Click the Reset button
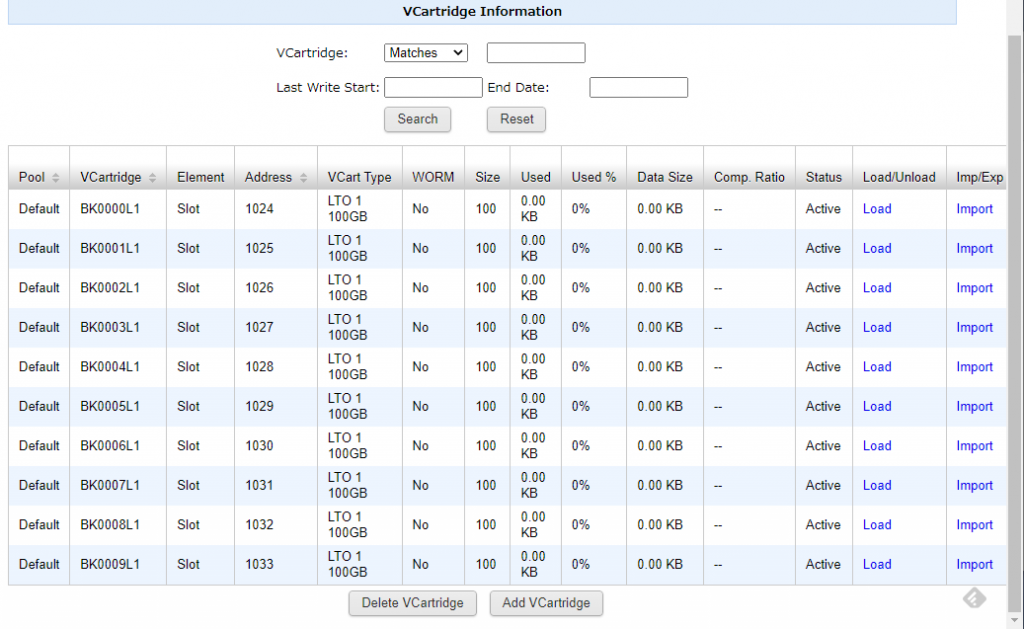This screenshot has height=629, width=1024. (x=516, y=120)
